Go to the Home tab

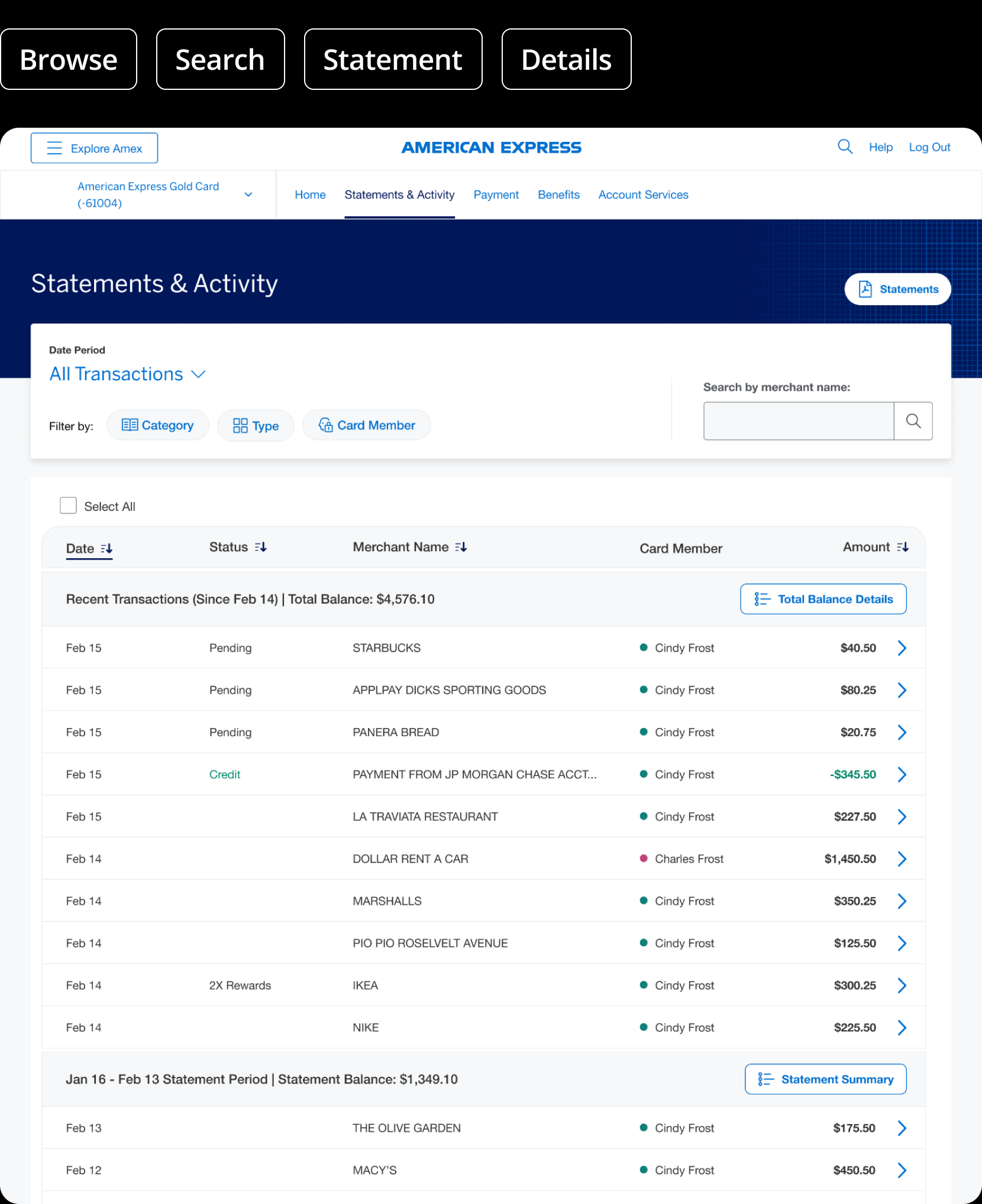click(310, 195)
